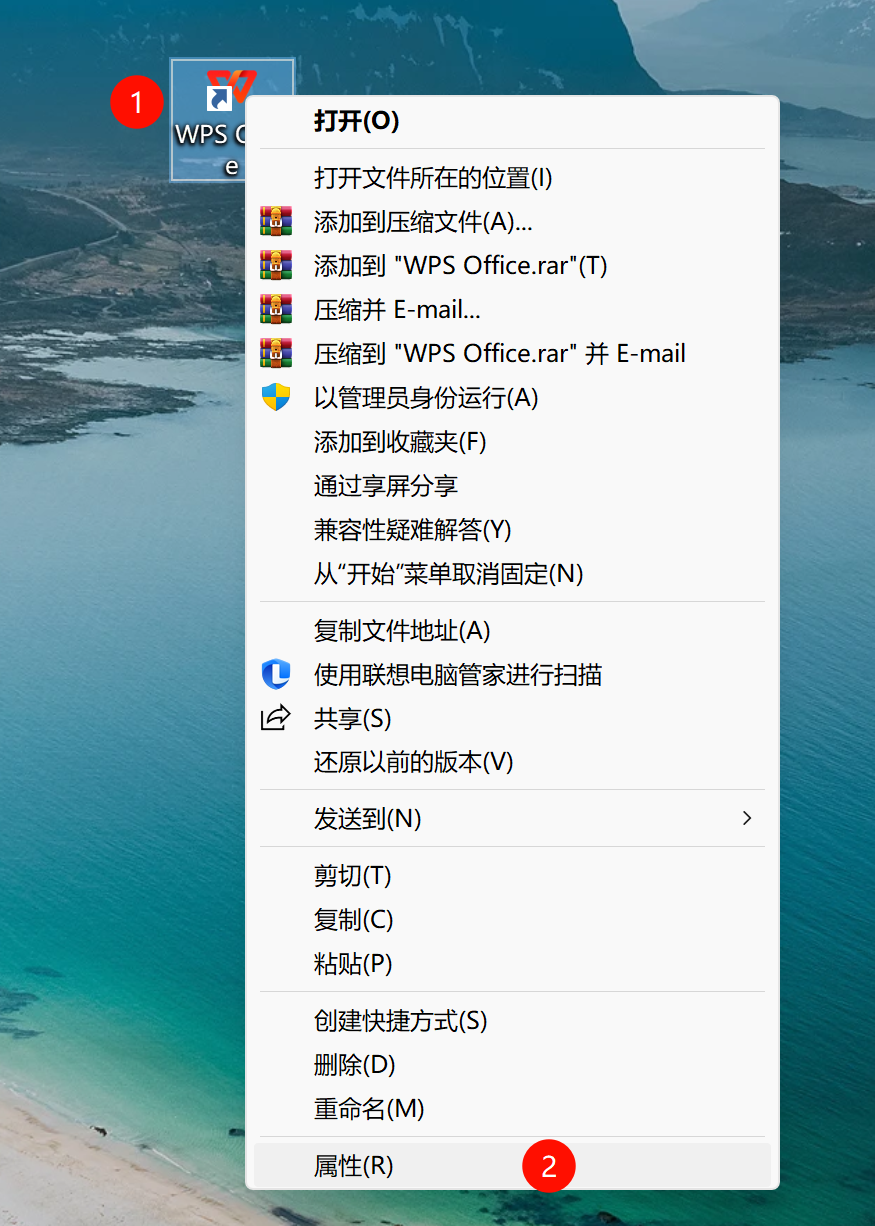Select 粘贴(P) menu entry
The height and width of the screenshot is (1226, 875).
[512, 964]
